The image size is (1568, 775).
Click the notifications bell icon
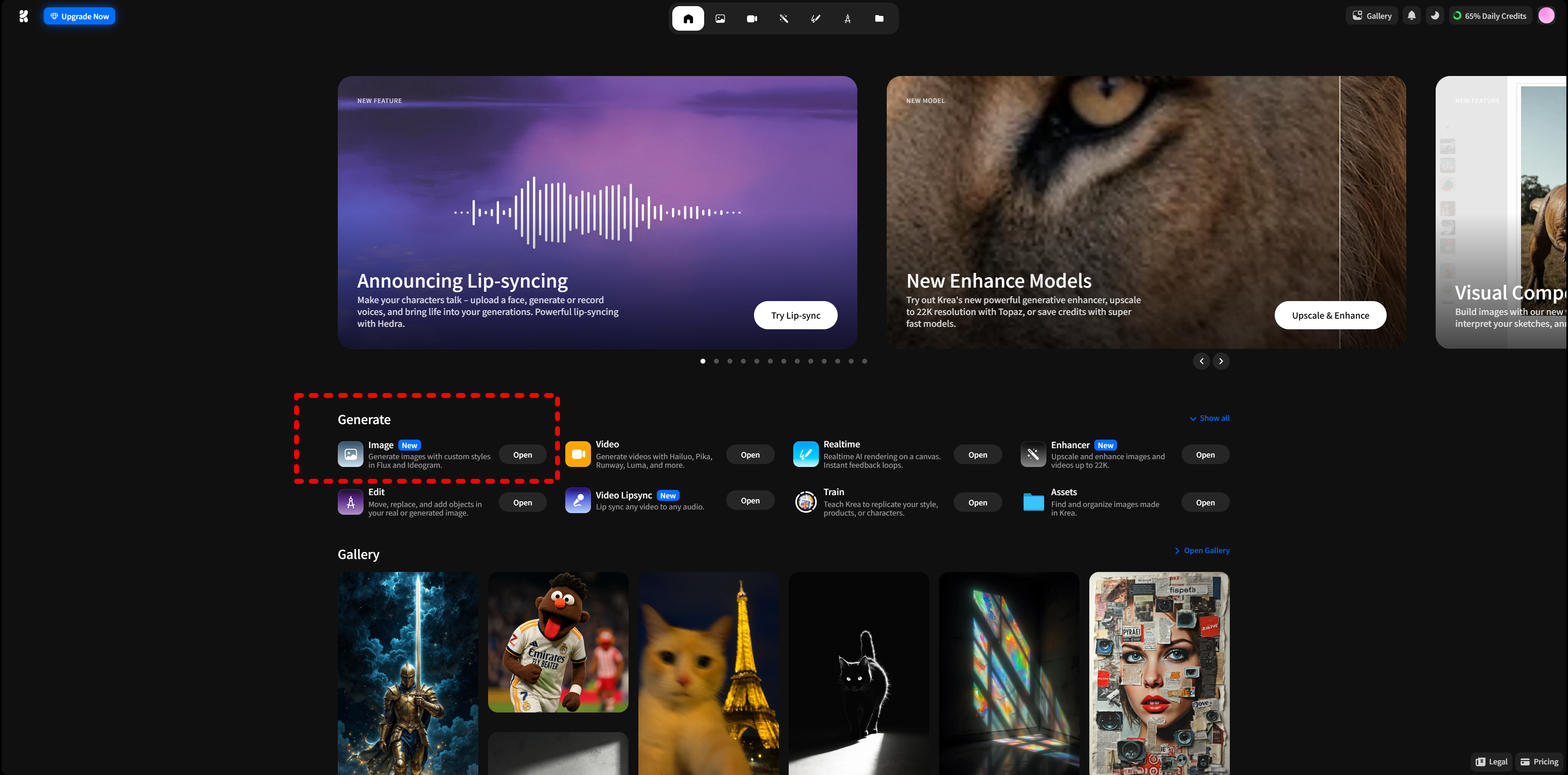tap(1412, 16)
